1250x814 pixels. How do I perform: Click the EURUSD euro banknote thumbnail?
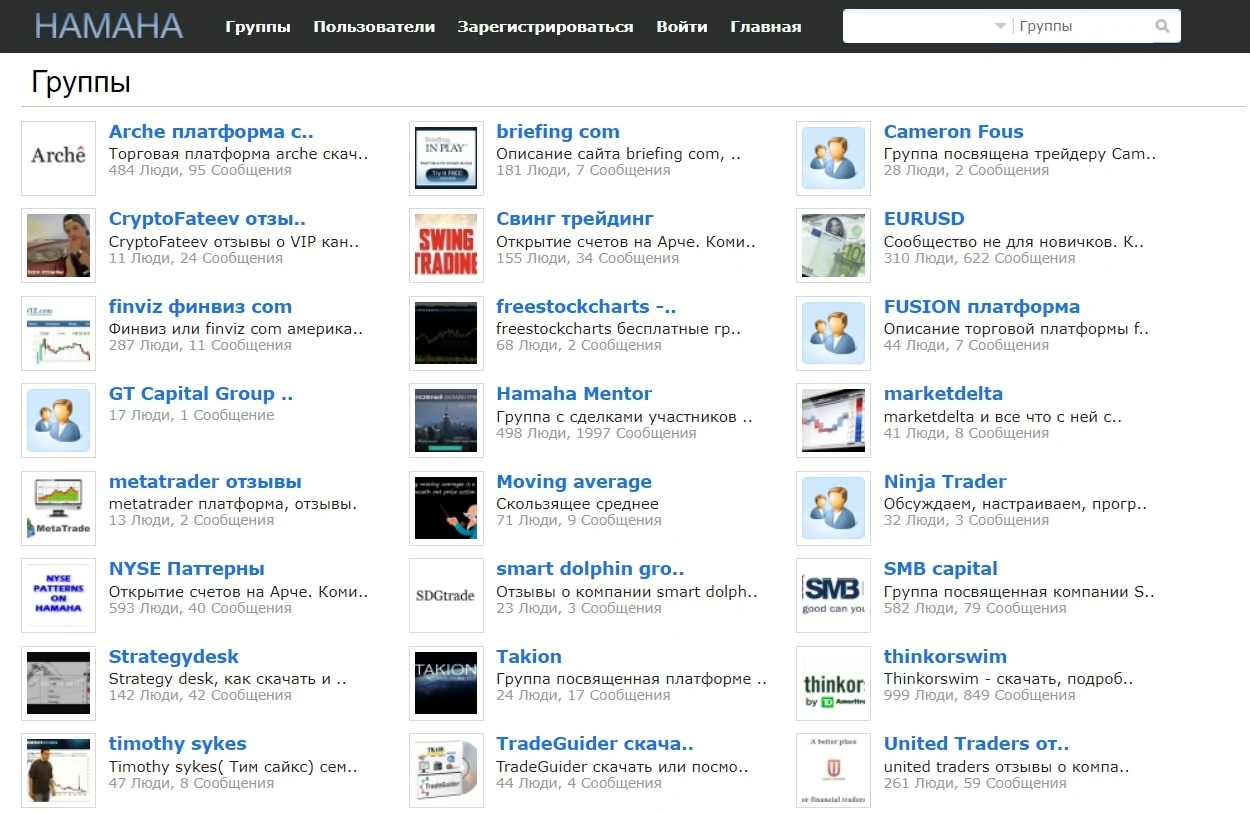click(833, 245)
